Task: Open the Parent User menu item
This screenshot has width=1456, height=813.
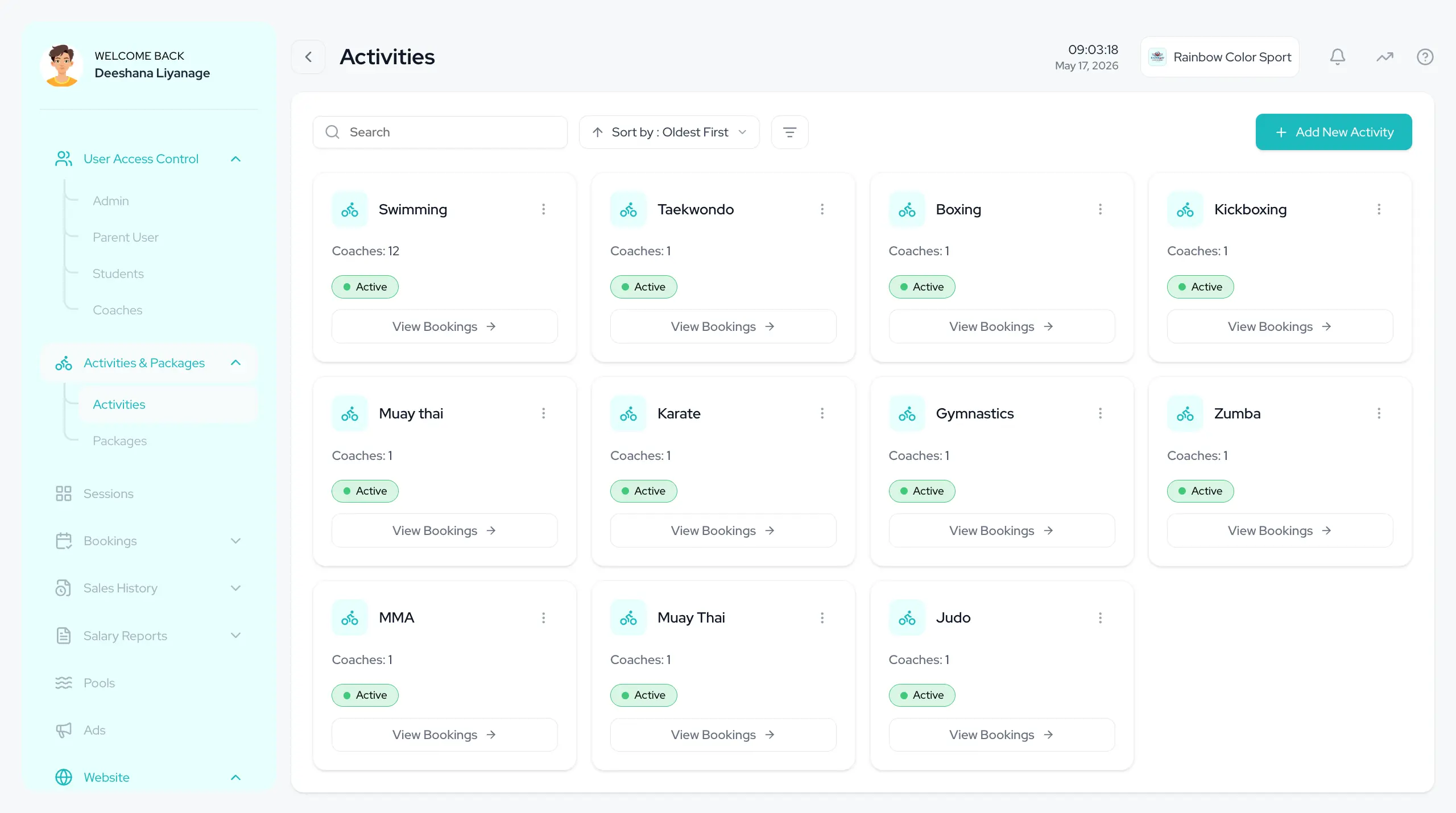Action: coord(126,237)
